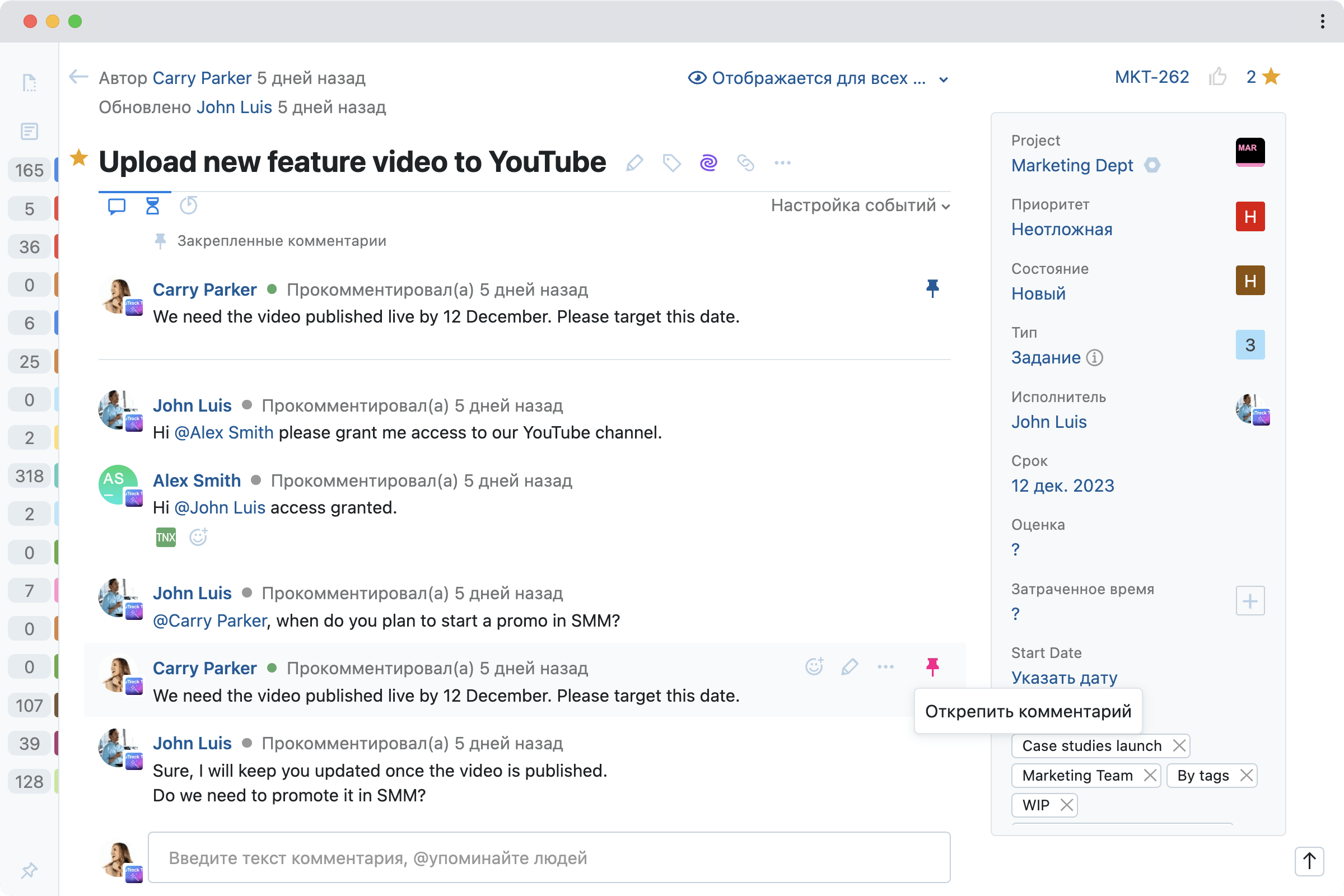Screen dimensions: 1344x896
Task: Open Marketing Dept settings via the gear icon
Action: click(1153, 165)
